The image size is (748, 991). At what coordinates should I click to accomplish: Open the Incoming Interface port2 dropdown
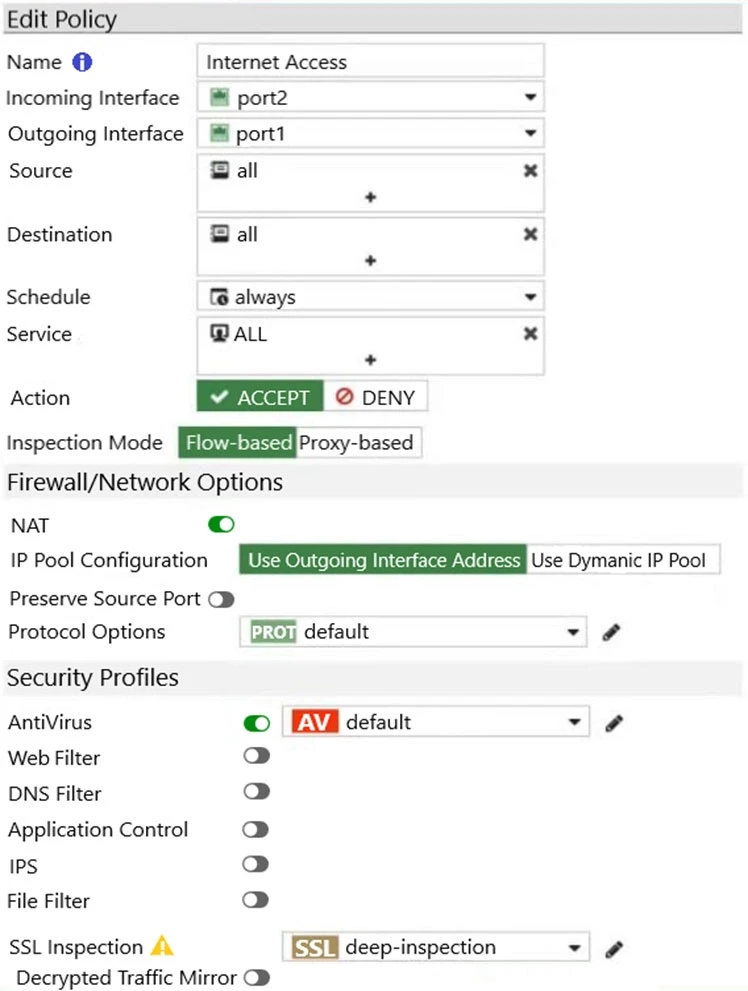(x=370, y=98)
